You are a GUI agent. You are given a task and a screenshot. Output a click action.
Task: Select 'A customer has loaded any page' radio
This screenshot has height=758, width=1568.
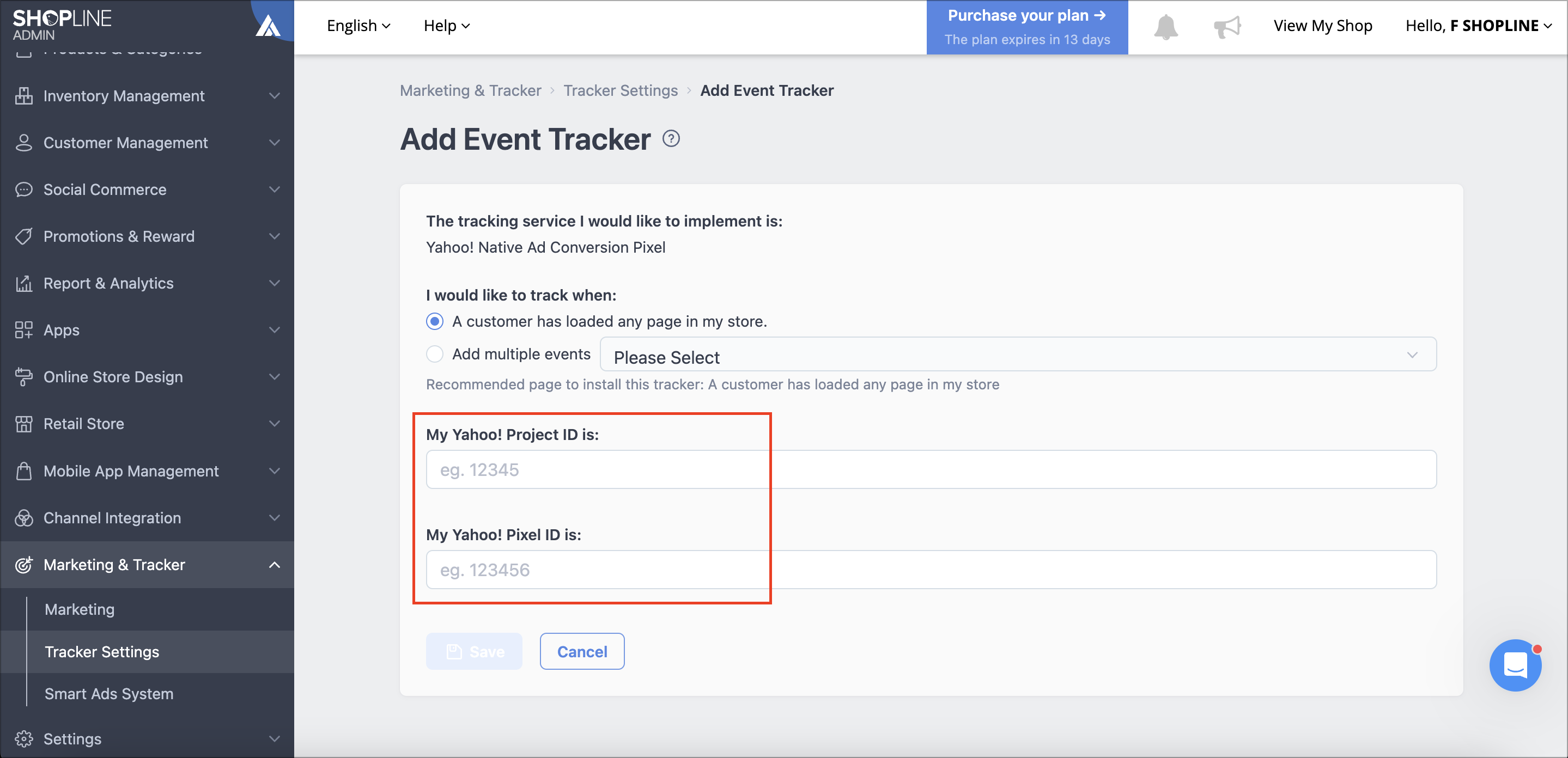coord(435,321)
